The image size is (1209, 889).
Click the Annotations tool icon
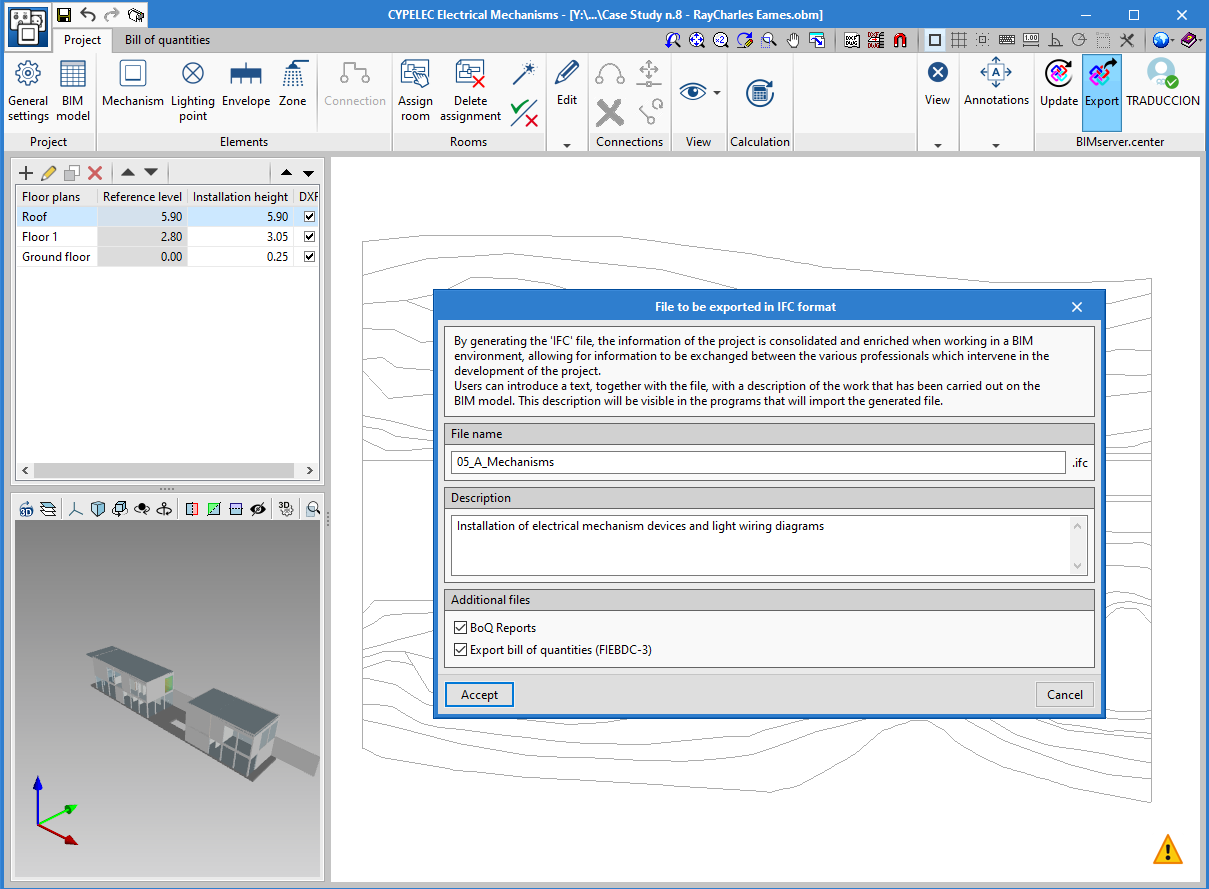tap(996, 84)
